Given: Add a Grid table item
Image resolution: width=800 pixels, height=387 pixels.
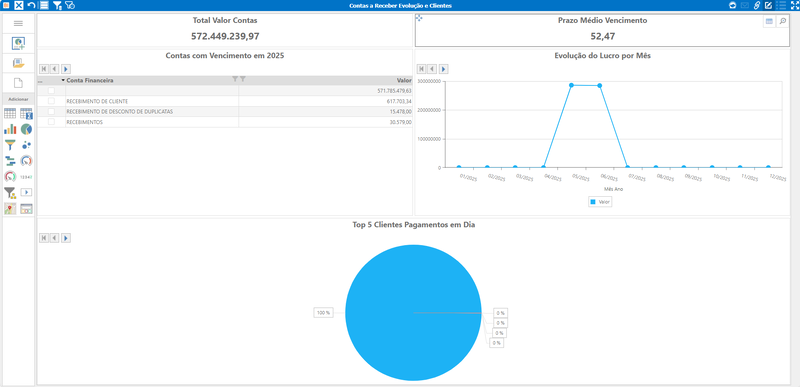Looking at the screenshot, I should pos(10,113).
